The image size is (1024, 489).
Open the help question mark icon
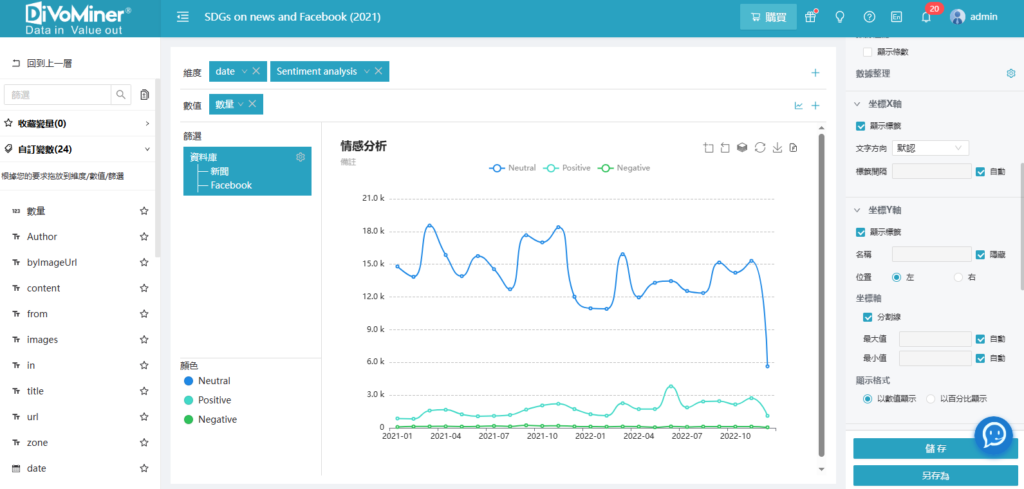click(x=869, y=17)
